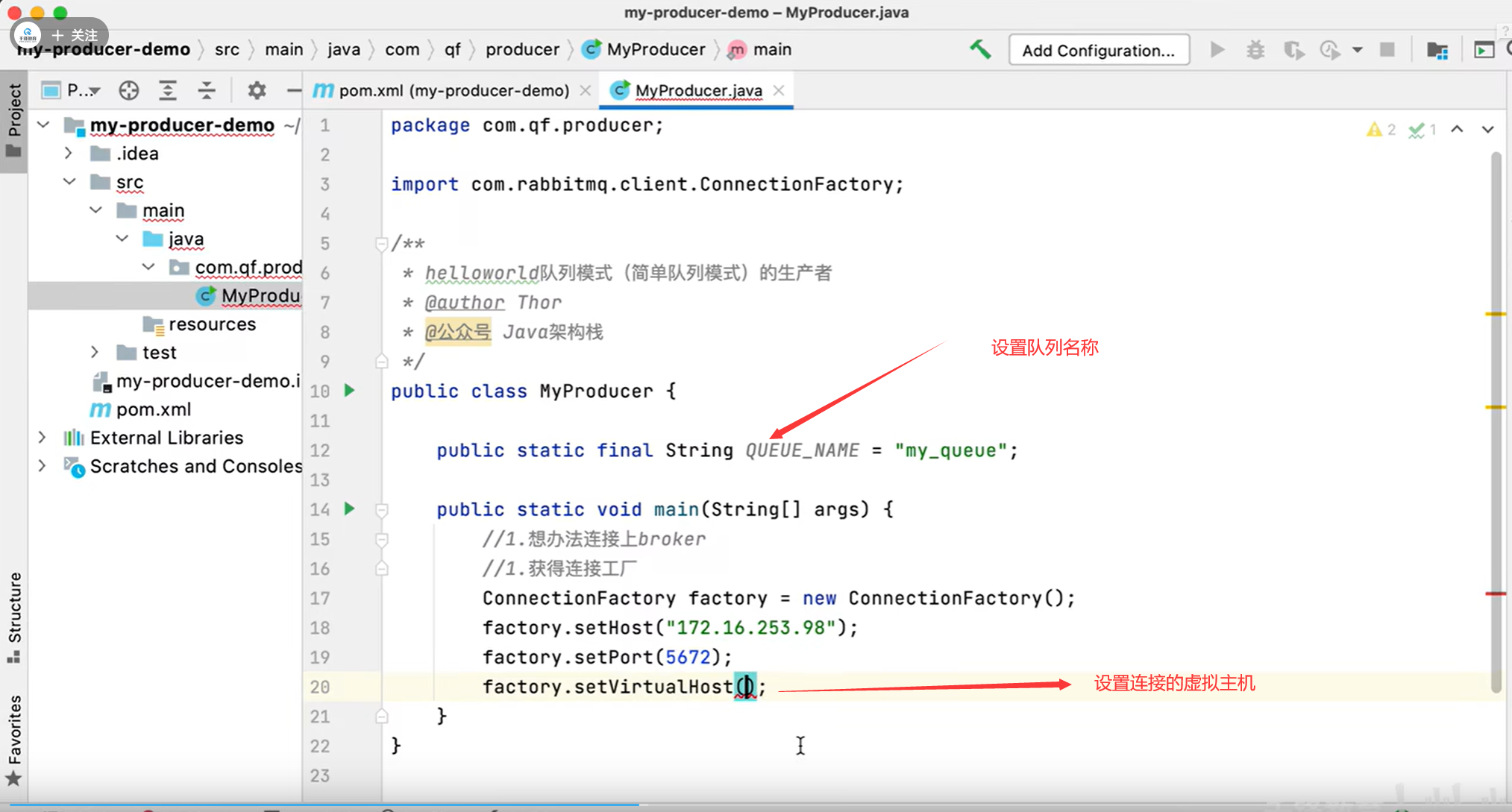Click the locate file crosshair icon
Screen dimensions: 1512x812
128,90
